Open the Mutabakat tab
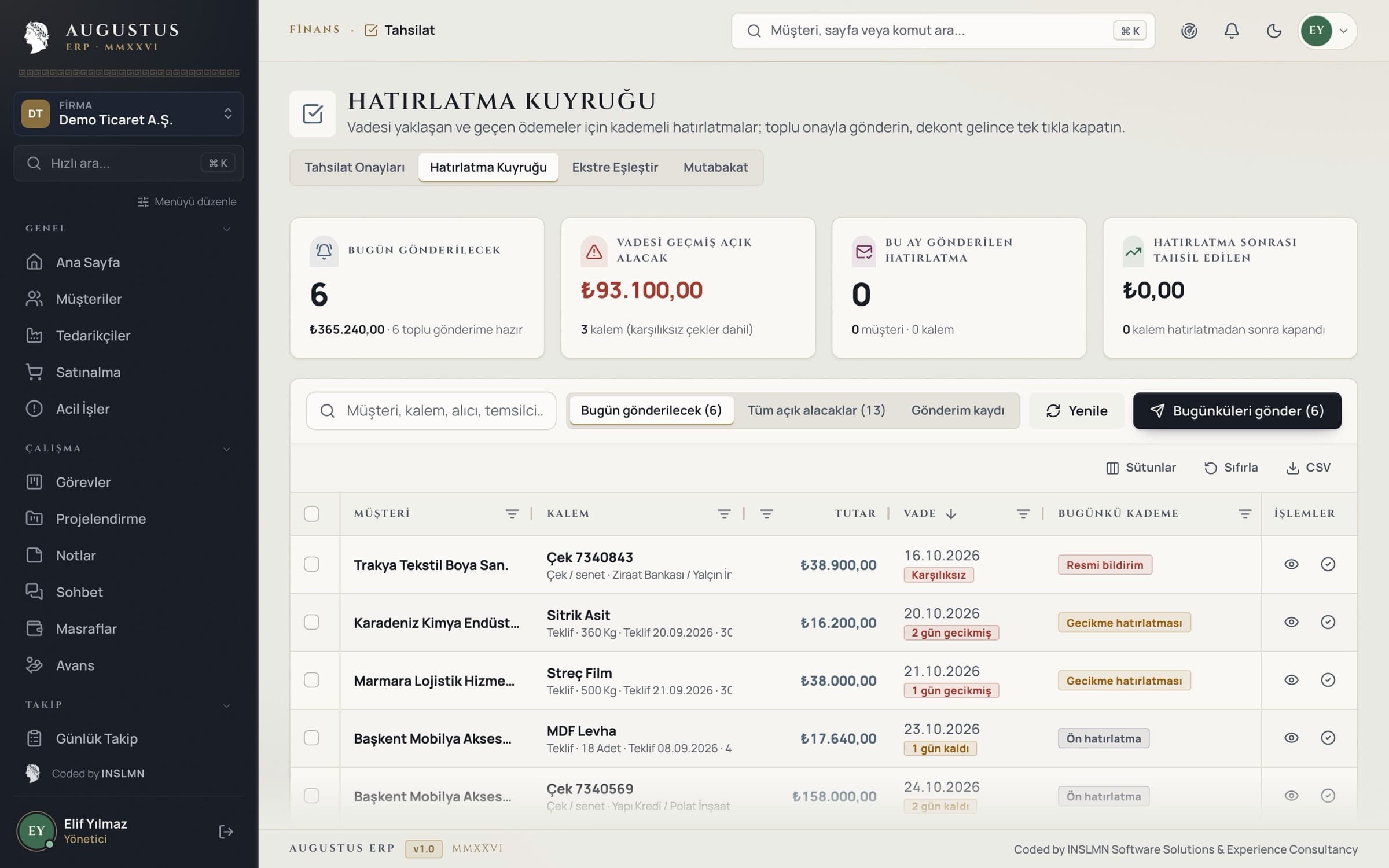1389x868 pixels. click(715, 167)
